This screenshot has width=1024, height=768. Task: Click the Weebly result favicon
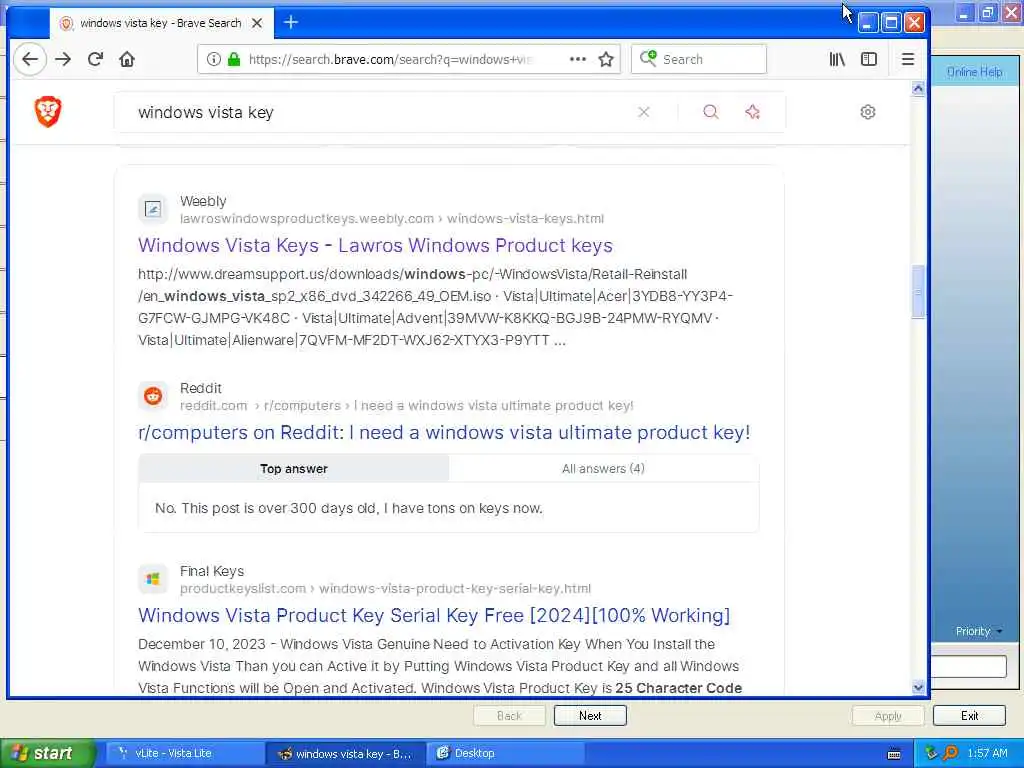[x=153, y=209]
